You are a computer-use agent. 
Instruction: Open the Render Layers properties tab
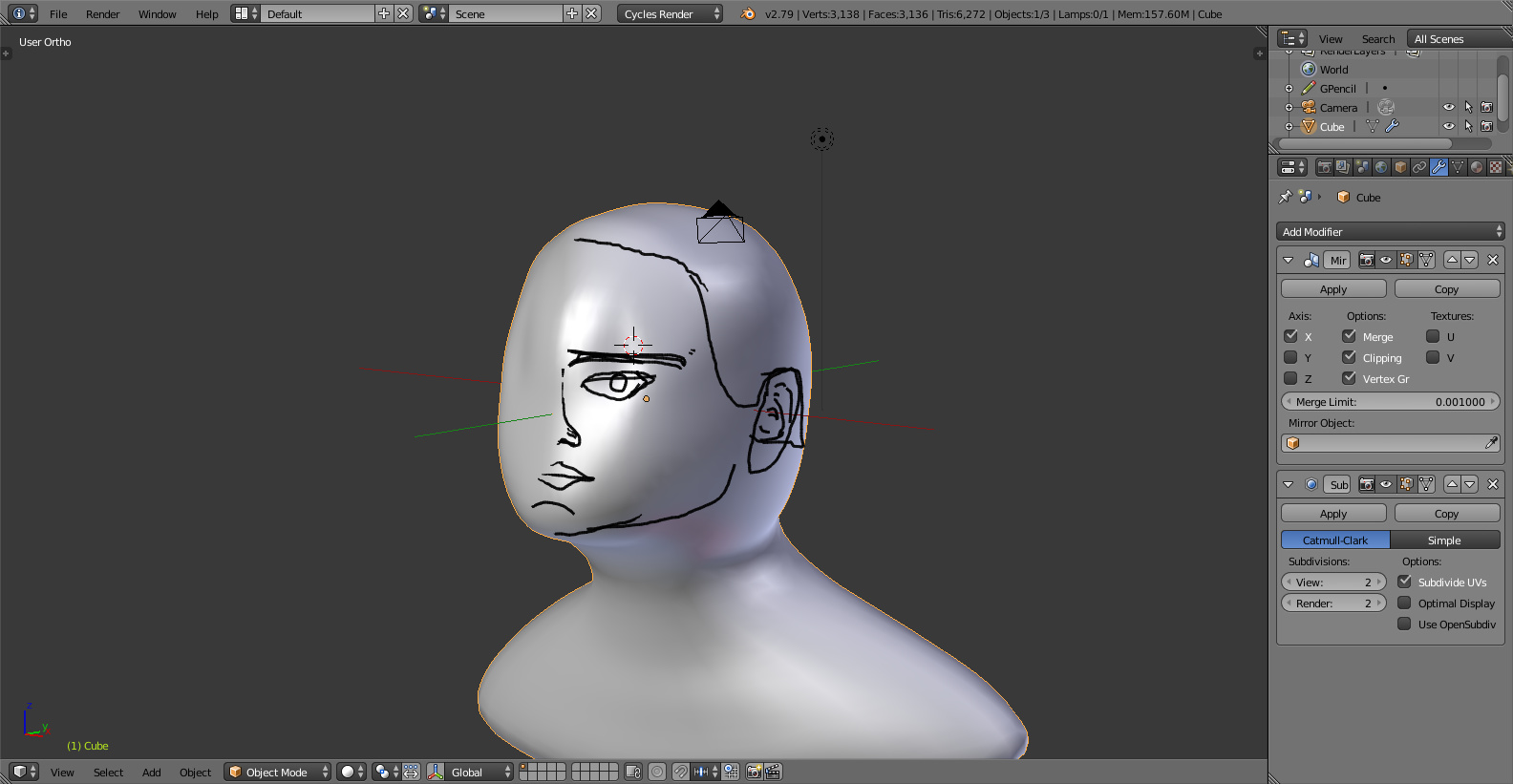1343,167
